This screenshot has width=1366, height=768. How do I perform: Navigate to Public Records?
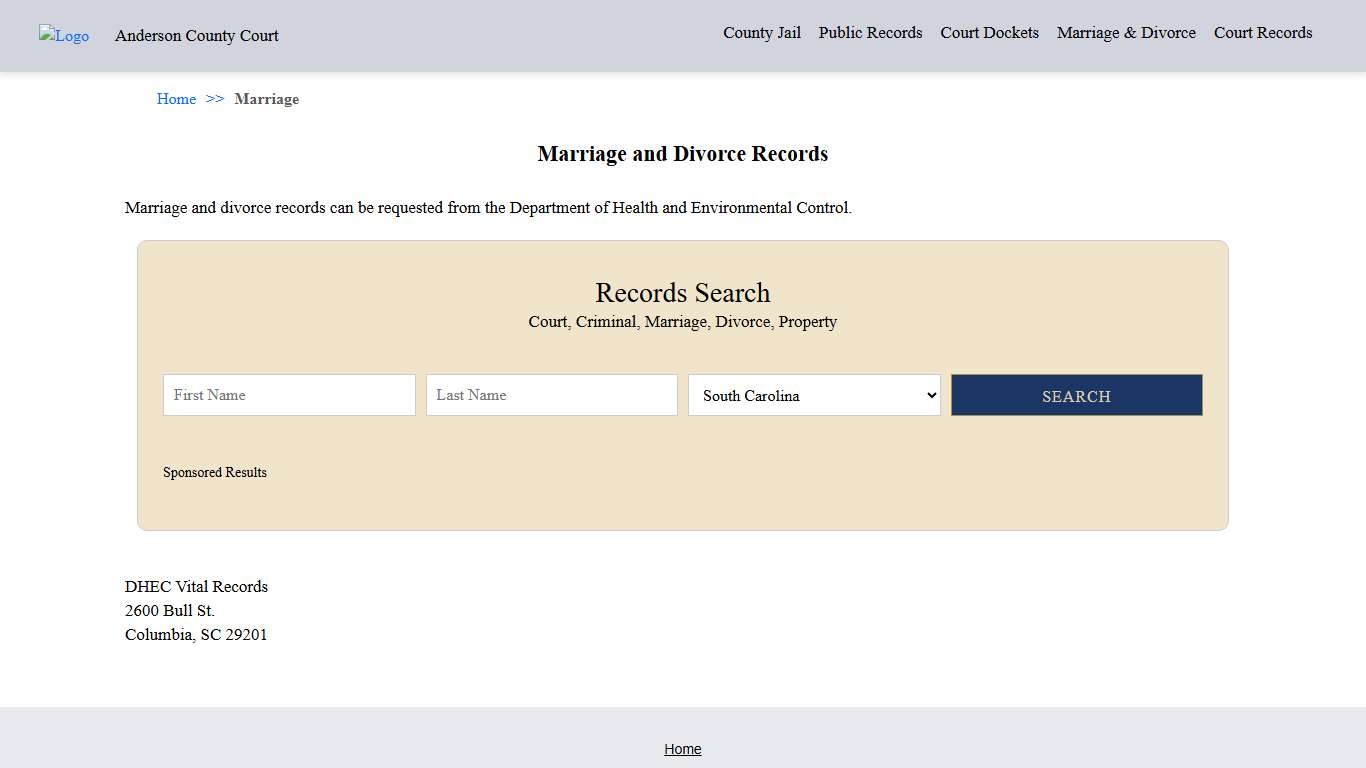click(870, 32)
